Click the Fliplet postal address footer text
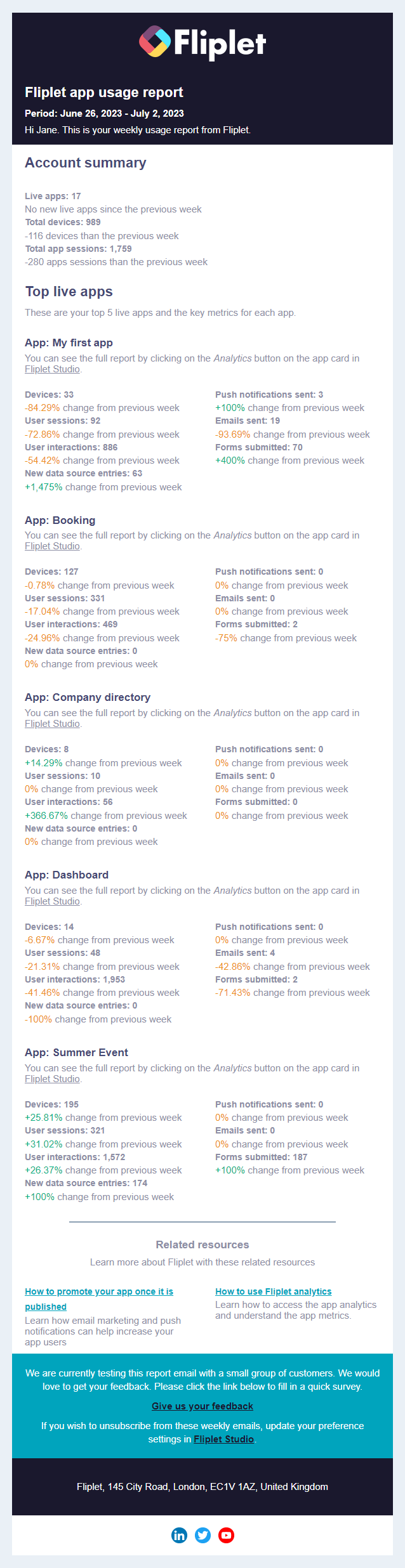Screen dimensions: 405x1568 (202, 1487)
